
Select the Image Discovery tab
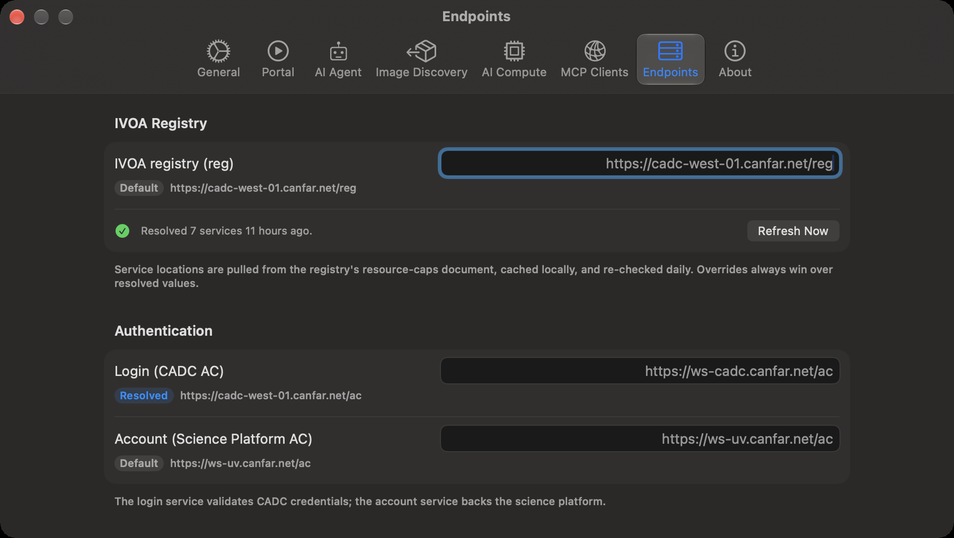(x=421, y=59)
